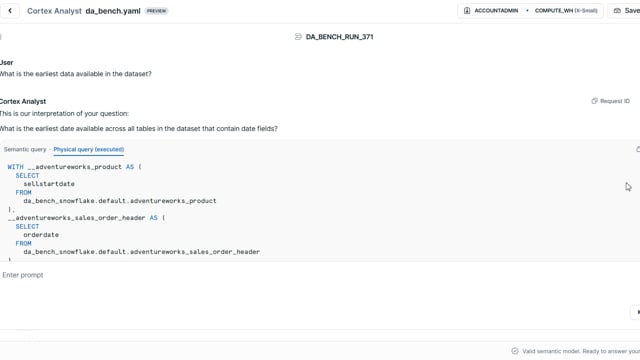
Task: Click inside the SQL code at sellstartdate
Action: click(49, 184)
